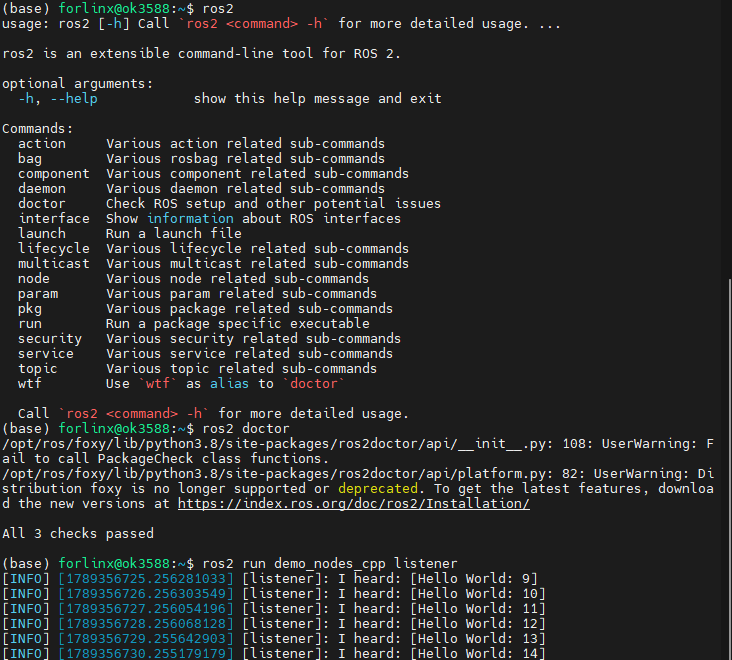The height and width of the screenshot is (660, 732).
Task: Click 'show this help message and exit' text
Action: [x=317, y=99]
